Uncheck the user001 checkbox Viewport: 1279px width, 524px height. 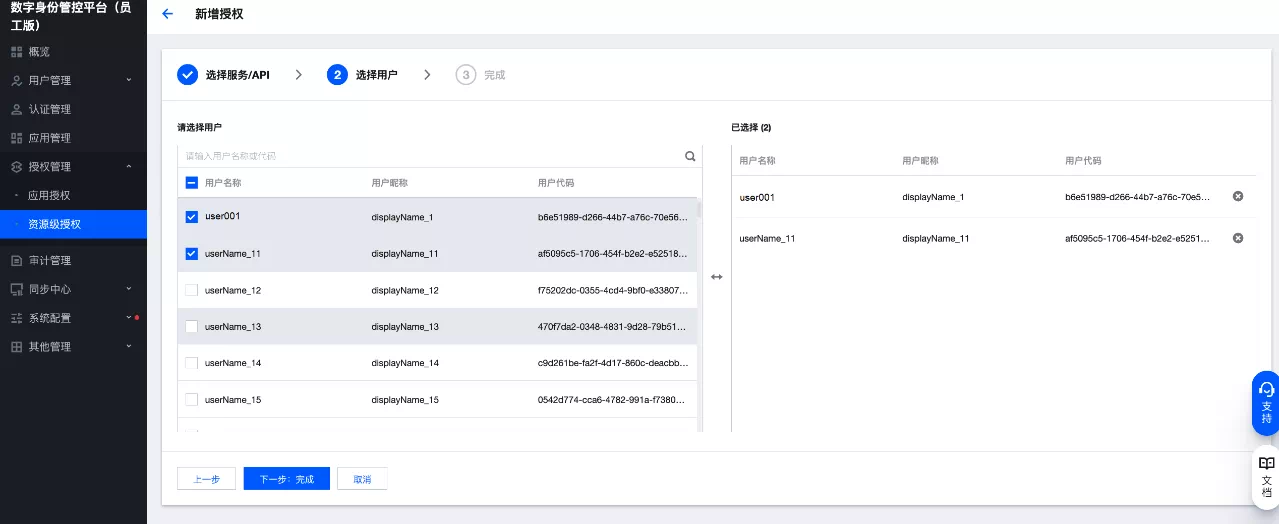click(192, 217)
